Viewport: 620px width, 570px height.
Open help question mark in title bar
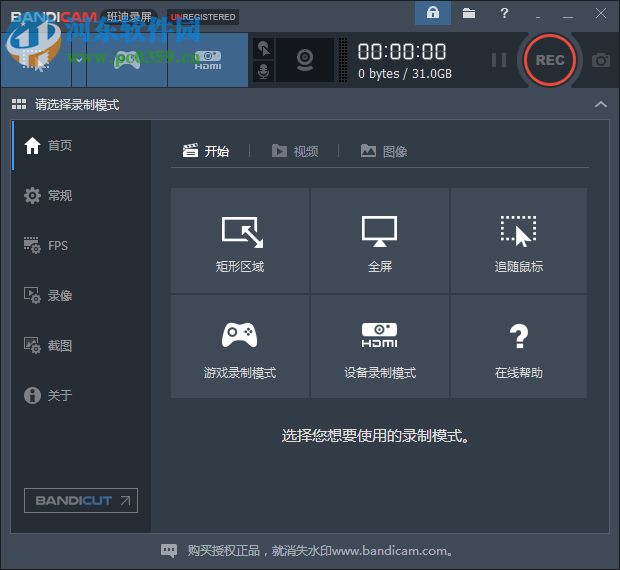[x=504, y=13]
